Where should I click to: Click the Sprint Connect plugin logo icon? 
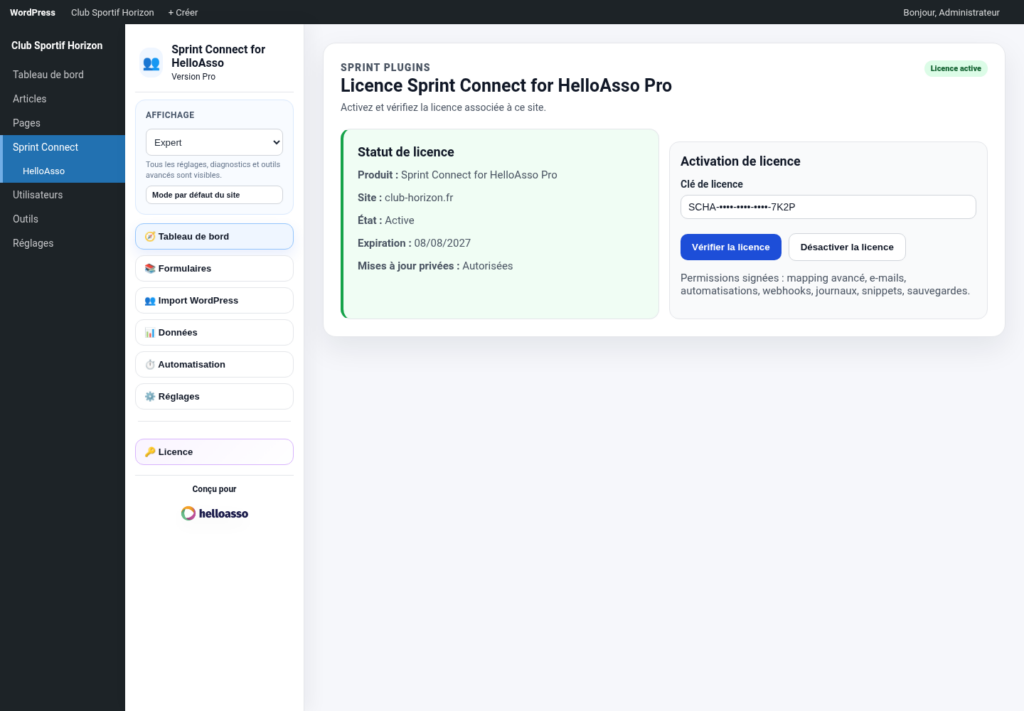[x=151, y=63]
